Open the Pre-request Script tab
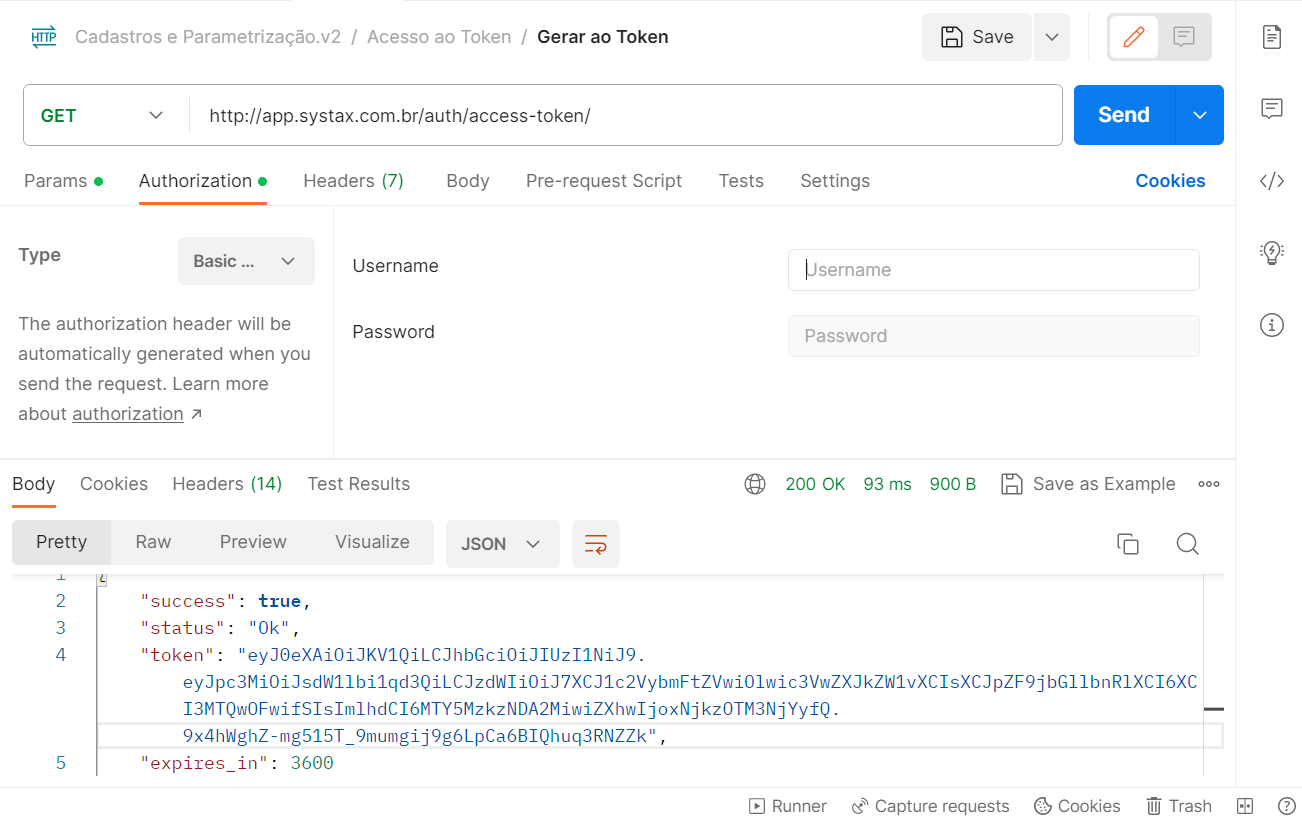The image size is (1302, 820). coord(604,181)
